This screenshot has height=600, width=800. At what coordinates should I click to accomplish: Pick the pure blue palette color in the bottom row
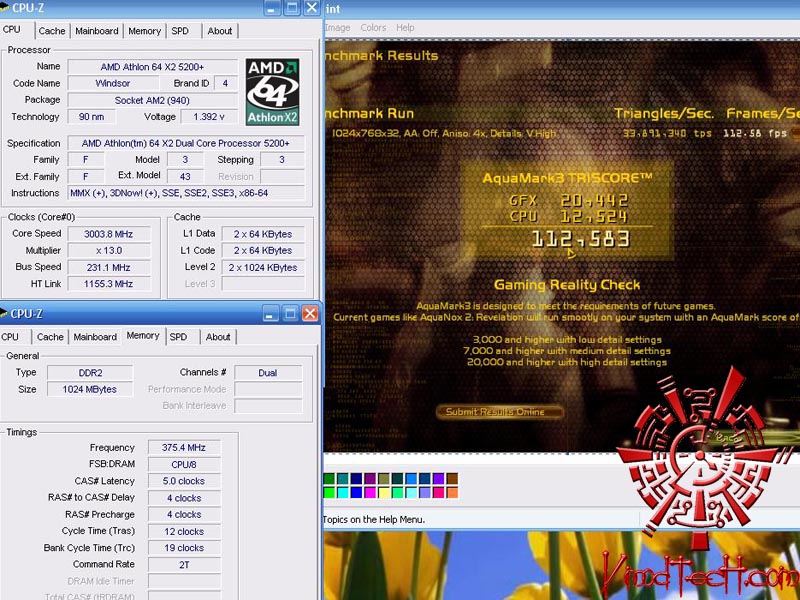(x=357, y=492)
